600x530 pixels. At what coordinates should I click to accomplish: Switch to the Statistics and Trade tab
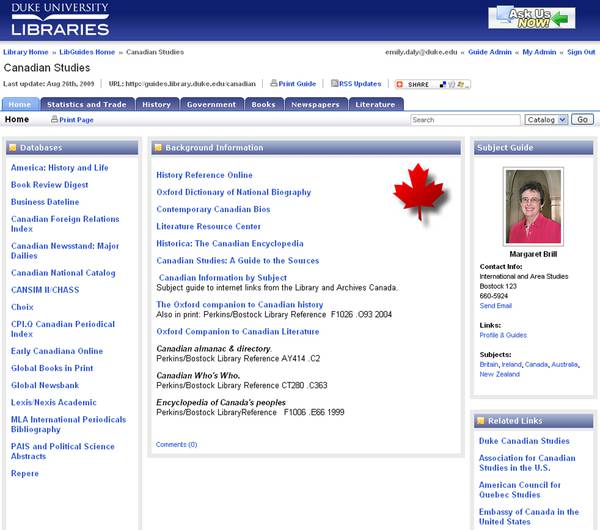(x=86, y=104)
